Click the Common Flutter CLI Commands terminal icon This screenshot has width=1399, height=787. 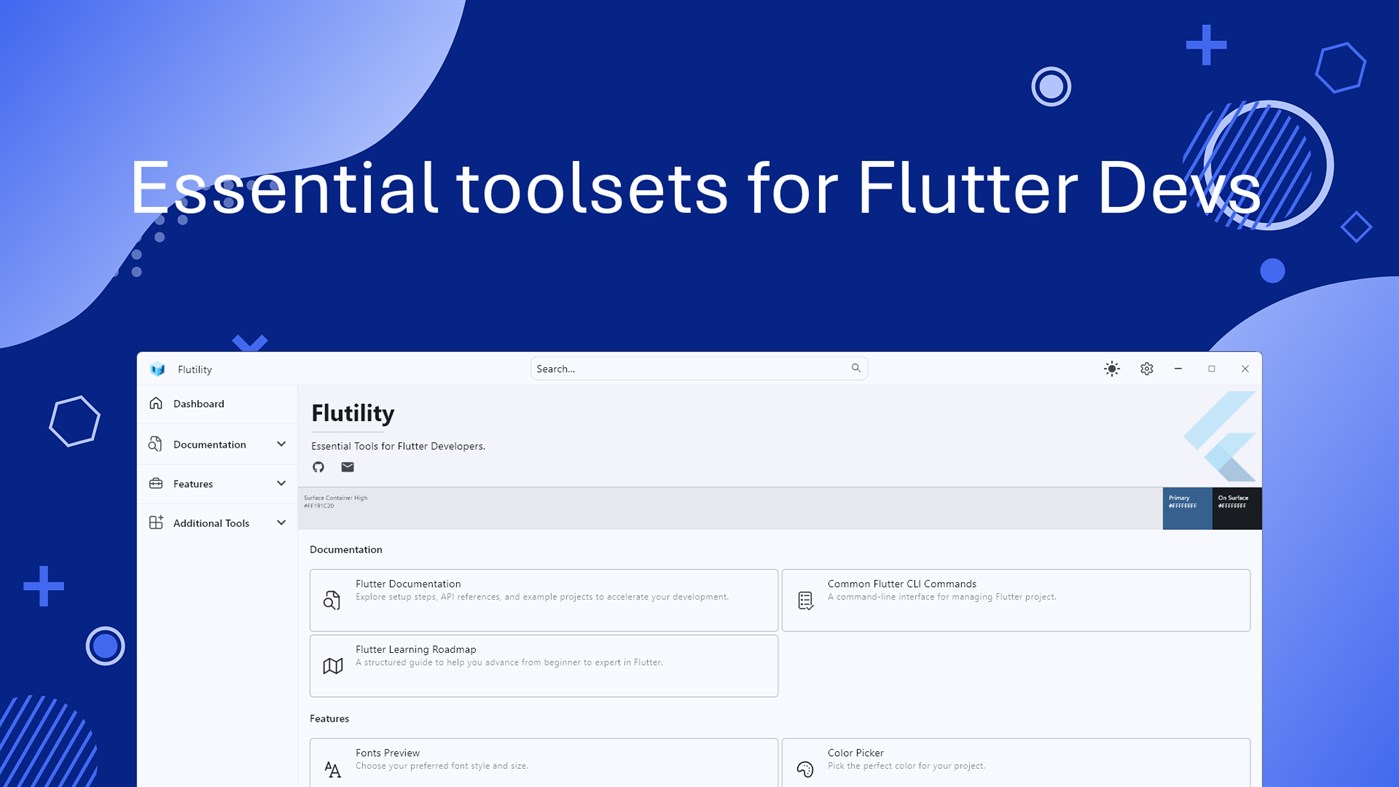click(805, 600)
